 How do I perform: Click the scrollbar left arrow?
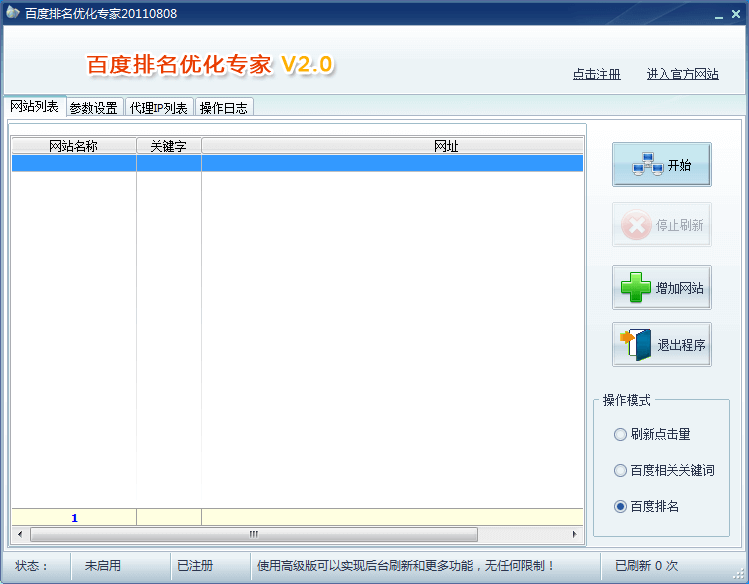coord(20,534)
